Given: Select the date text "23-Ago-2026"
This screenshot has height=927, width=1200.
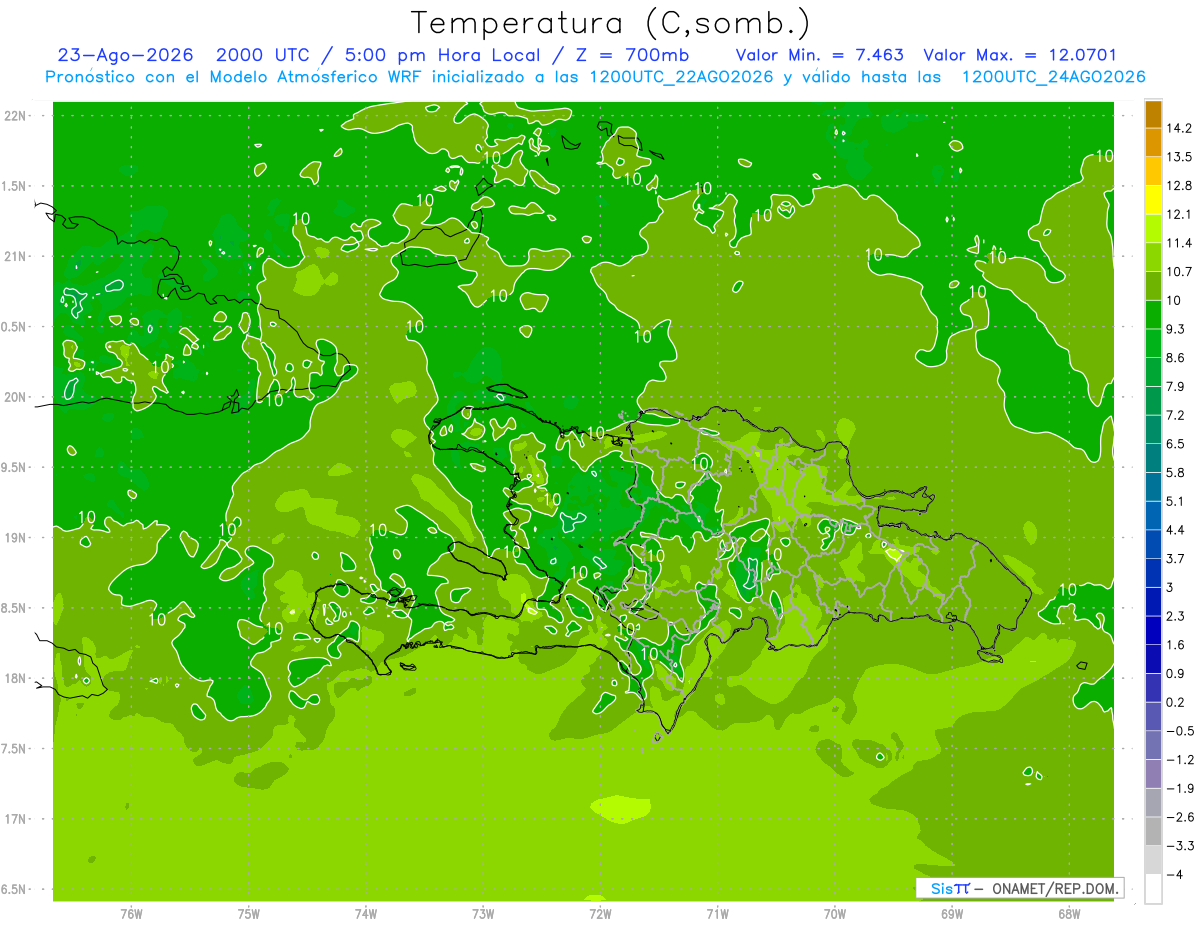Looking at the screenshot, I should [x=125, y=56].
